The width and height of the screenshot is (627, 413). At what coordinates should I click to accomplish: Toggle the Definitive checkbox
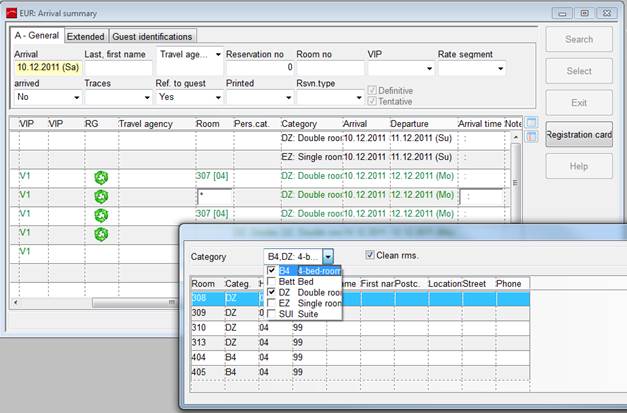click(x=372, y=90)
